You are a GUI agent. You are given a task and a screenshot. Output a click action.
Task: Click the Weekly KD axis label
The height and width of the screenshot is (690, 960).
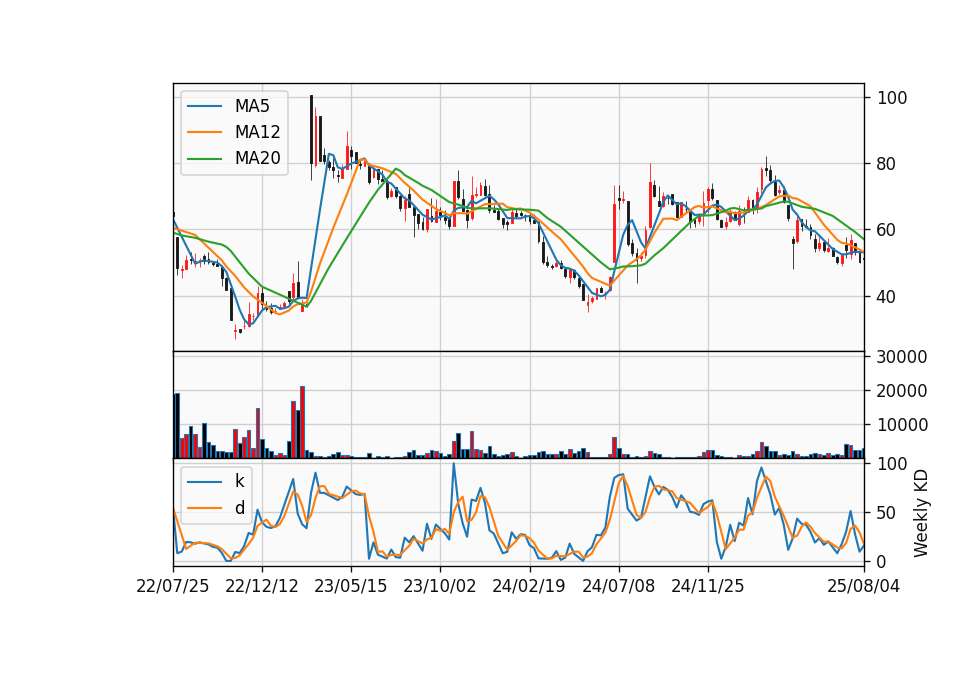pos(921,513)
